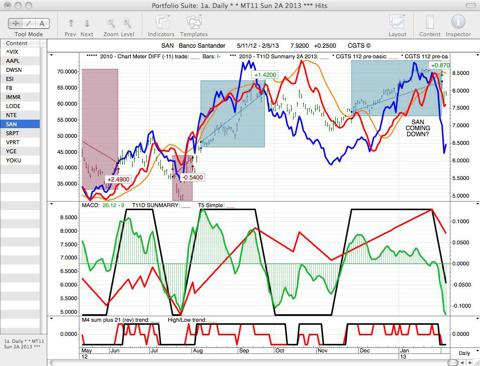The width and height of the screenshot is (480, 366).
Task: Select the crosshair tool mode
Action: [x=16, y=23]
